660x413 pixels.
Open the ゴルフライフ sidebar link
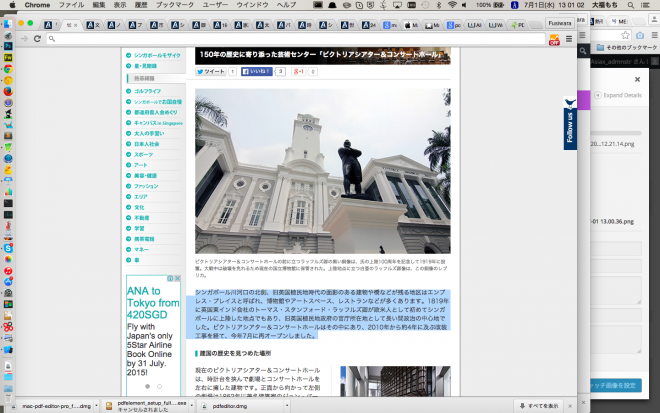tap(147, 91)
